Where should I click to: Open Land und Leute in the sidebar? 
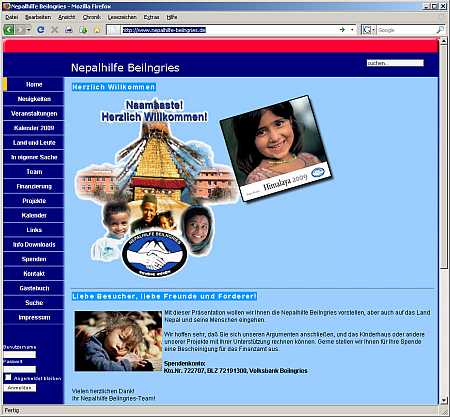tap(34, 143)
